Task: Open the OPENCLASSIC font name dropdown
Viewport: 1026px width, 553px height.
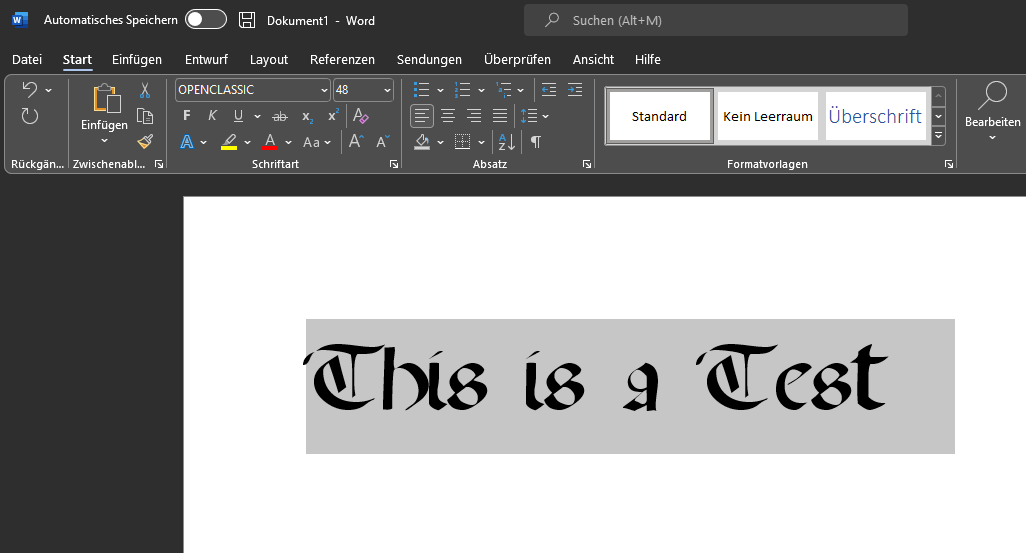Action: (x=323, y=90)
